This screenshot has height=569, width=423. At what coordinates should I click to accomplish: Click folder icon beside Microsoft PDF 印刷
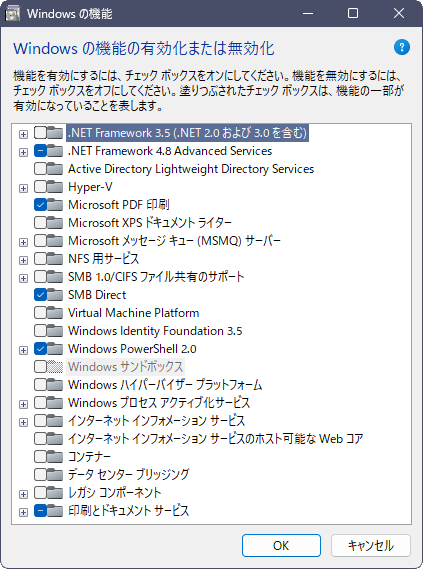point(55,205)
